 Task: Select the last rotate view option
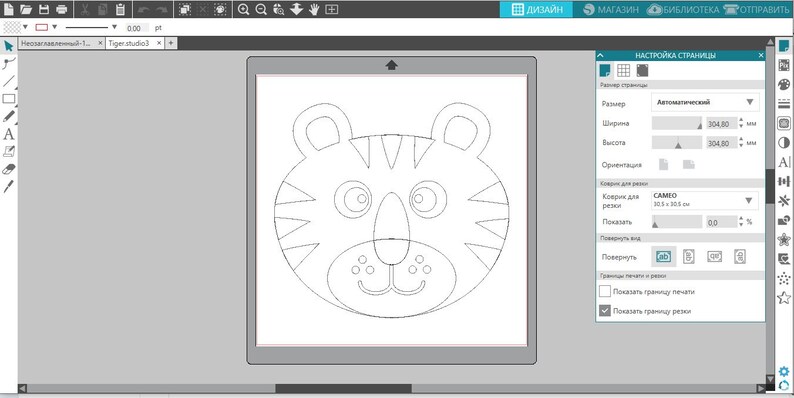tap(740, 256)
